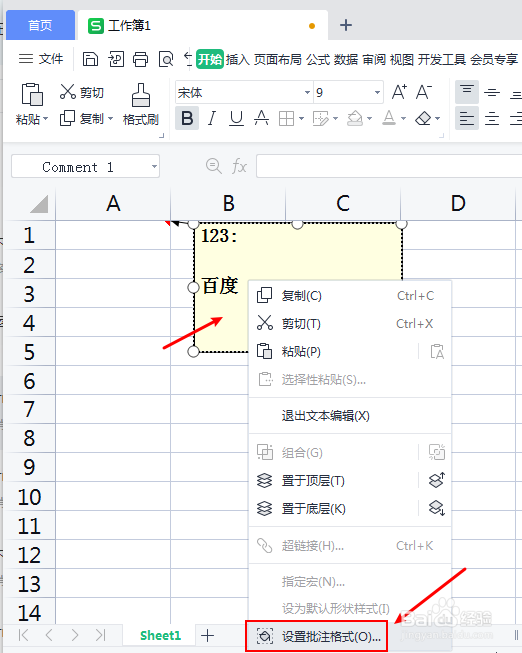Apply the fill color bucket
Viewport: 522px width, 653px height.
355,118
